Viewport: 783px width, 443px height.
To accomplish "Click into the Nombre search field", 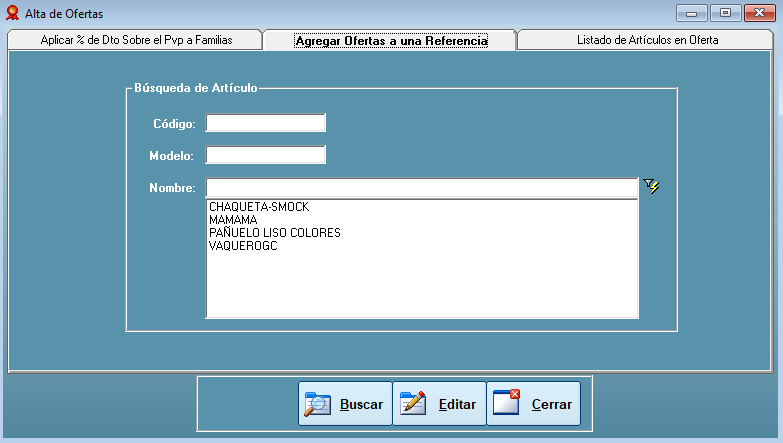I will click(x=422, y=188).
